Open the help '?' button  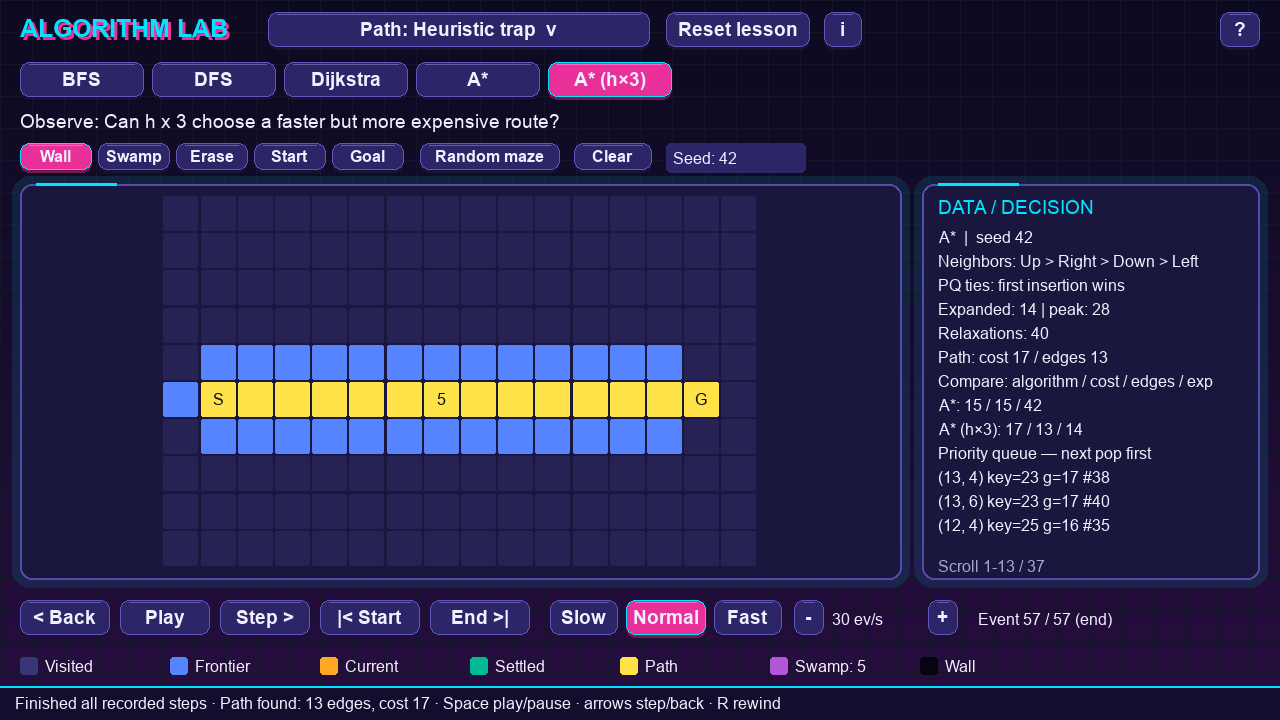[1240, 30]
